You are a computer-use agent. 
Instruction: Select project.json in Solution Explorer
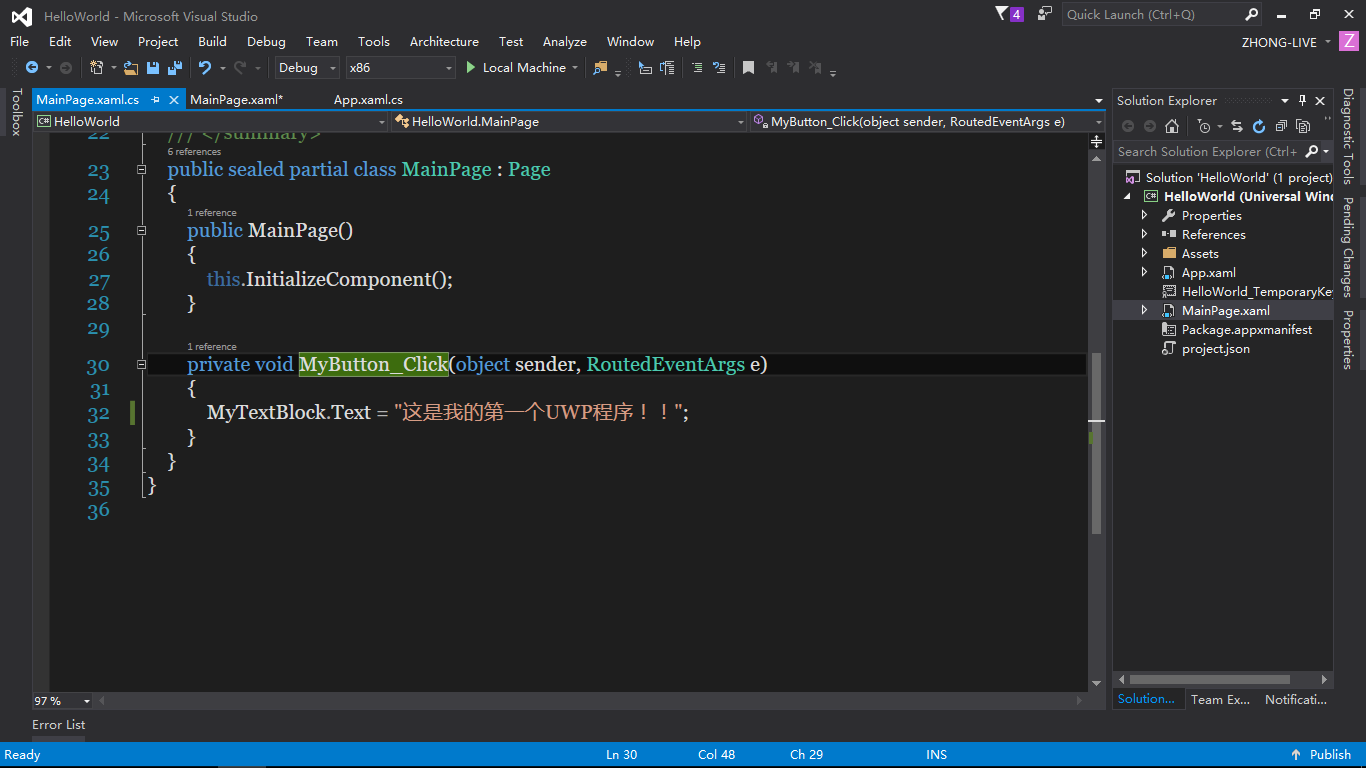pos(1215,349)
